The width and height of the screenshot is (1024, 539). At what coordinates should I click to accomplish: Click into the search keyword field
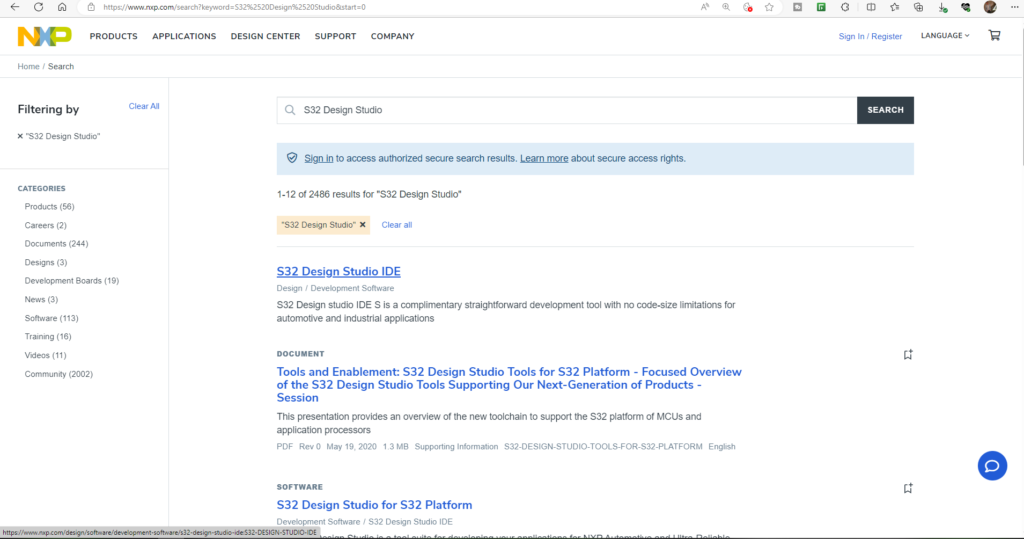570,110
